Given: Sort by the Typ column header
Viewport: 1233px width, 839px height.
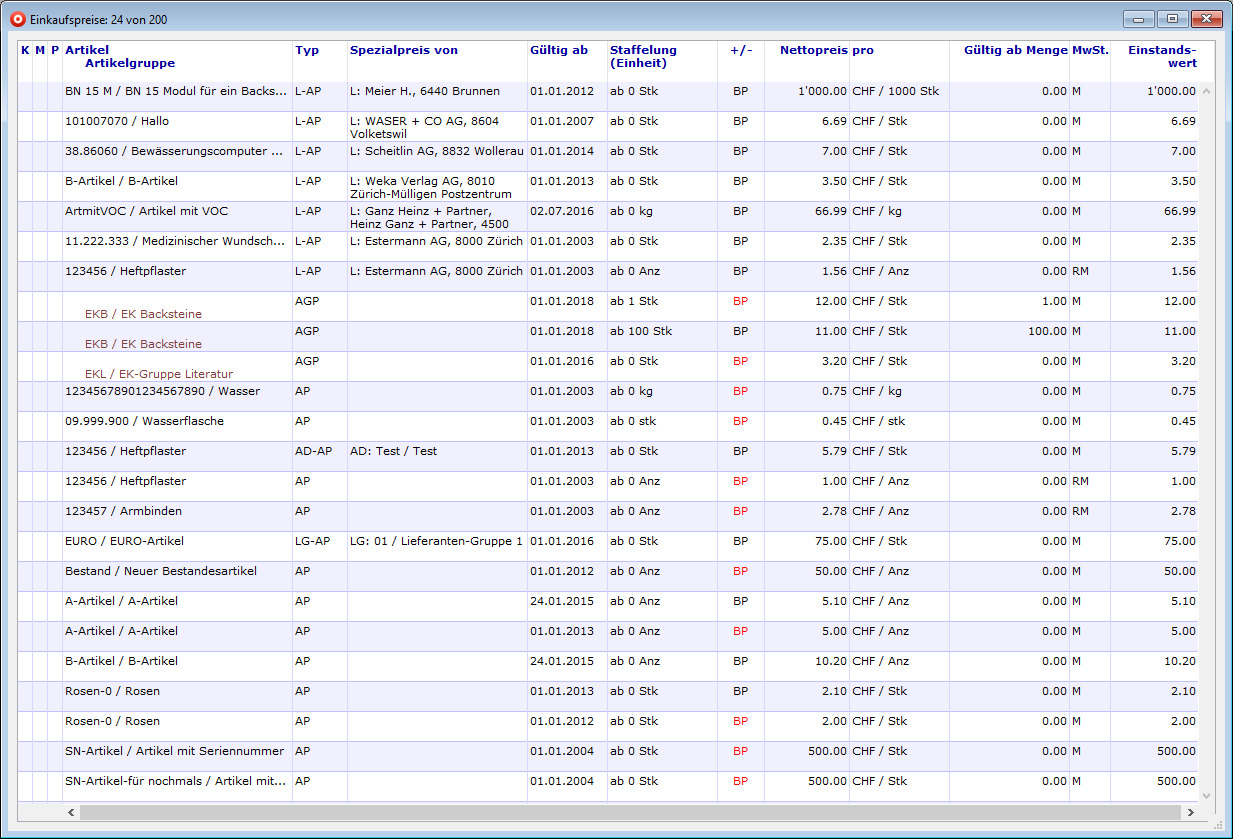Looking at the screenshot, I should click(x=306, y=50).
